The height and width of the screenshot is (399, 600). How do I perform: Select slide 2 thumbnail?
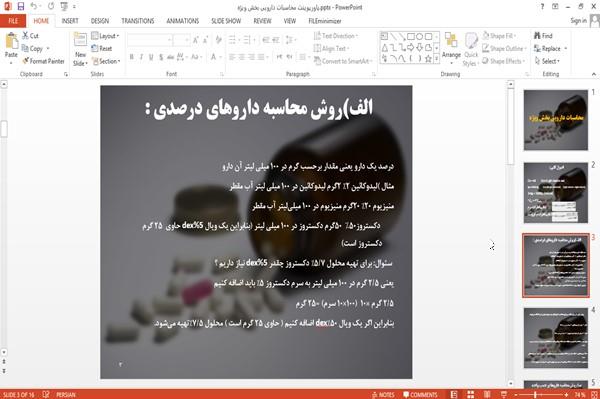(556, 192)
